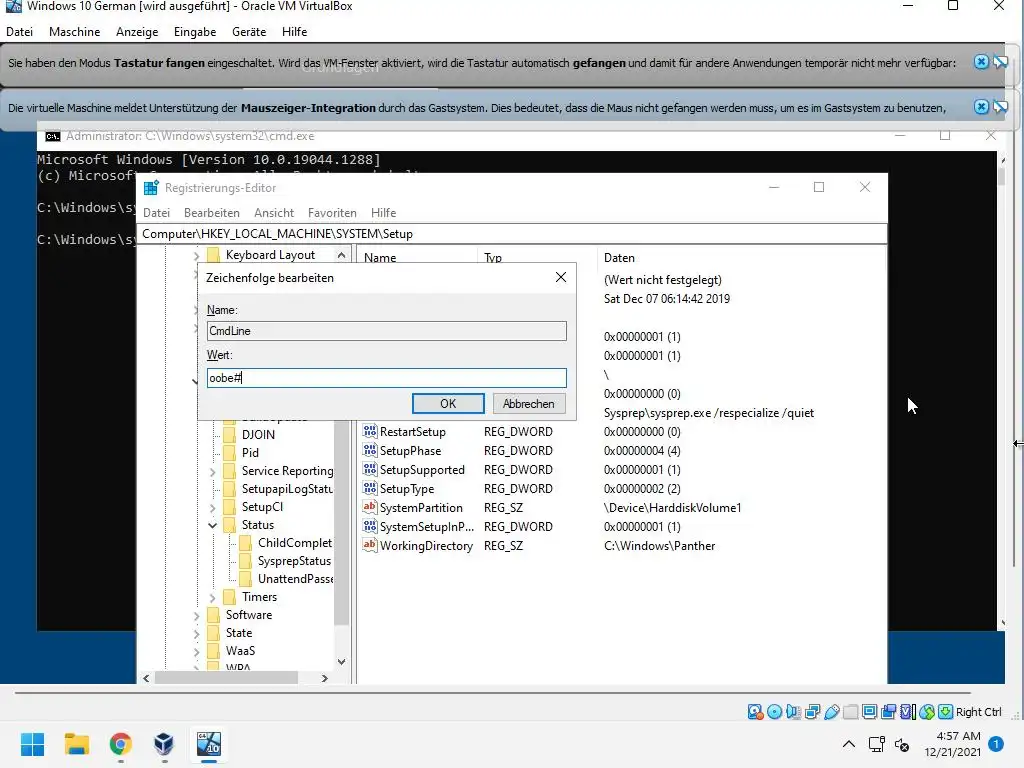The width and height of the screenshot is (1024, 768).
Task: Expand the SetupCI registry key
Action: pos(212,507)
